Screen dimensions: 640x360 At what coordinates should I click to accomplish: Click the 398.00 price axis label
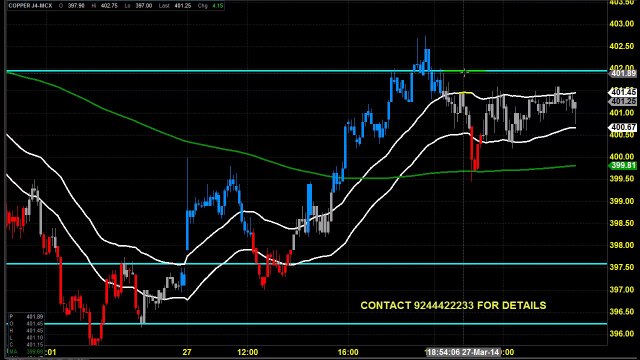pyautogui.click(x=622, y=245)
